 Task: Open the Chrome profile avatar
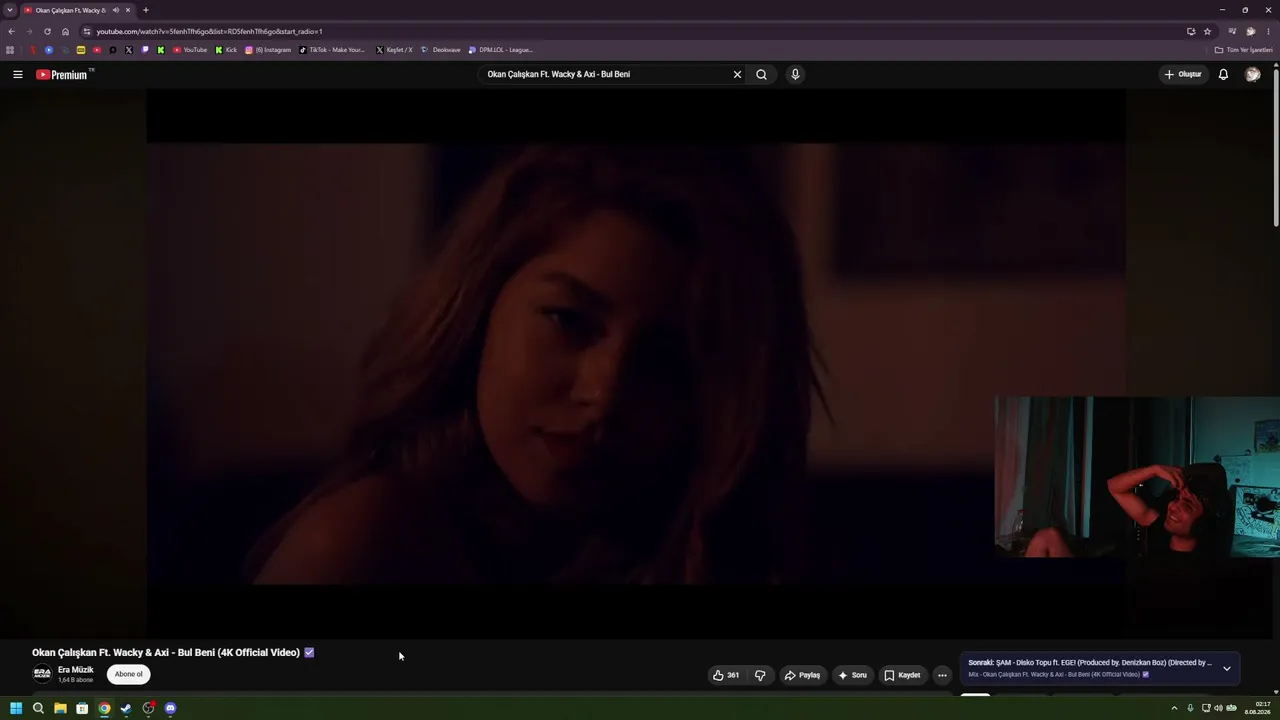click(1250, 31)
